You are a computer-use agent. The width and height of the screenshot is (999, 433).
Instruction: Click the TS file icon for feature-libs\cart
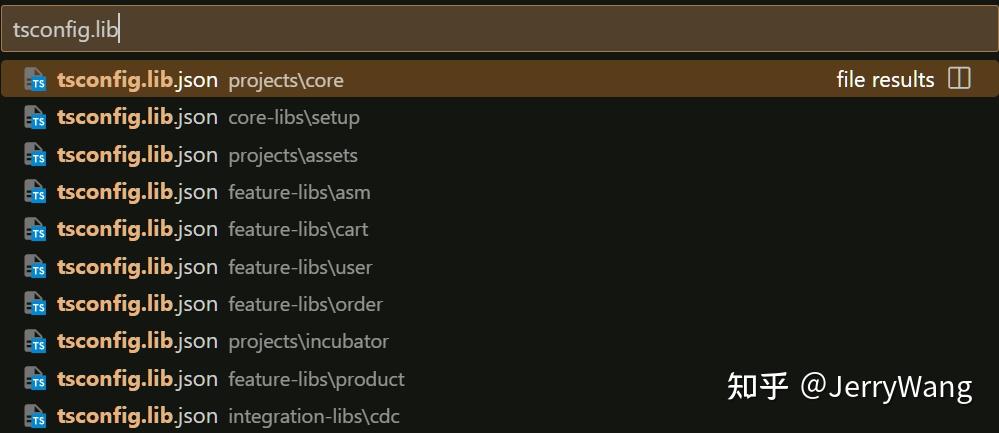point(36,230)
